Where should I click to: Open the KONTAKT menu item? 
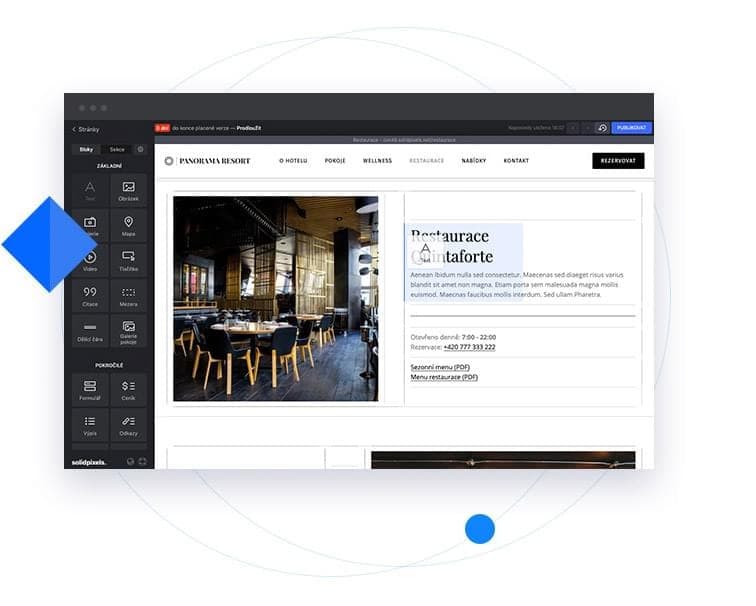pos(516,161)
